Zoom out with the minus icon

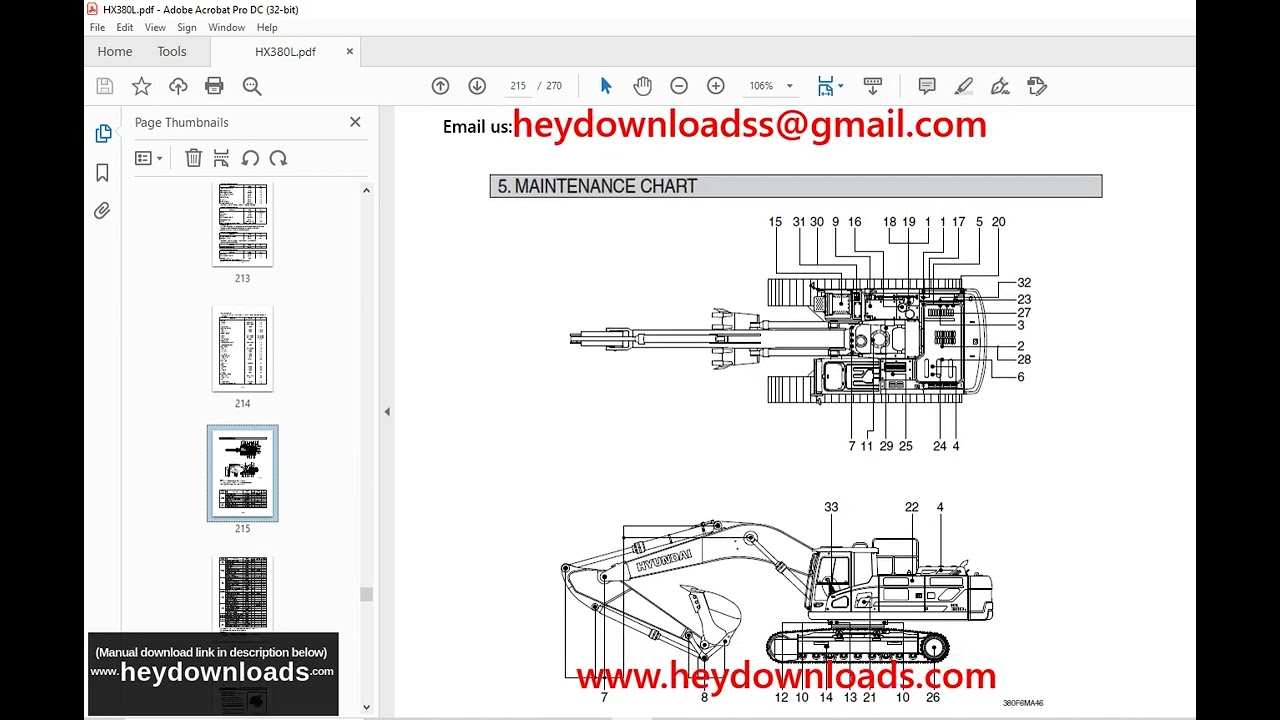click(679, 86)
